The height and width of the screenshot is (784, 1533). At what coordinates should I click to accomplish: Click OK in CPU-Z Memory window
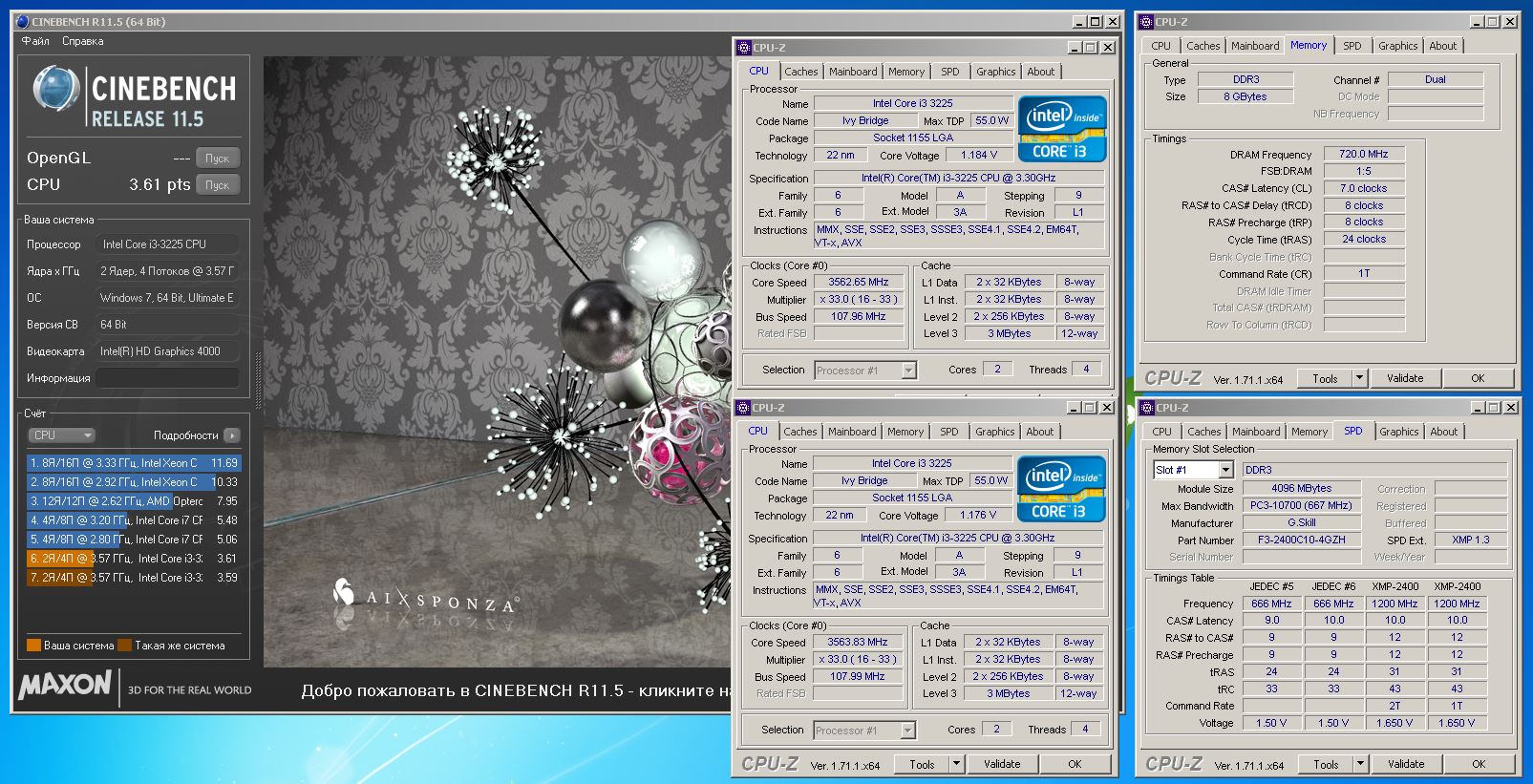pos(1478,378)
